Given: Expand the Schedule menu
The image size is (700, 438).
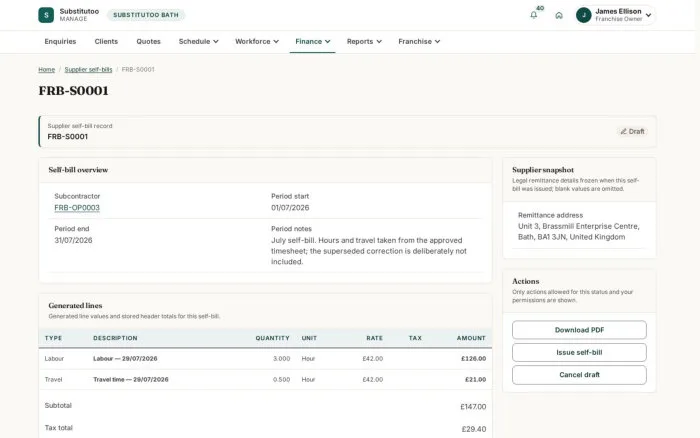Looking at the screenshot, I should click(198, 42).
